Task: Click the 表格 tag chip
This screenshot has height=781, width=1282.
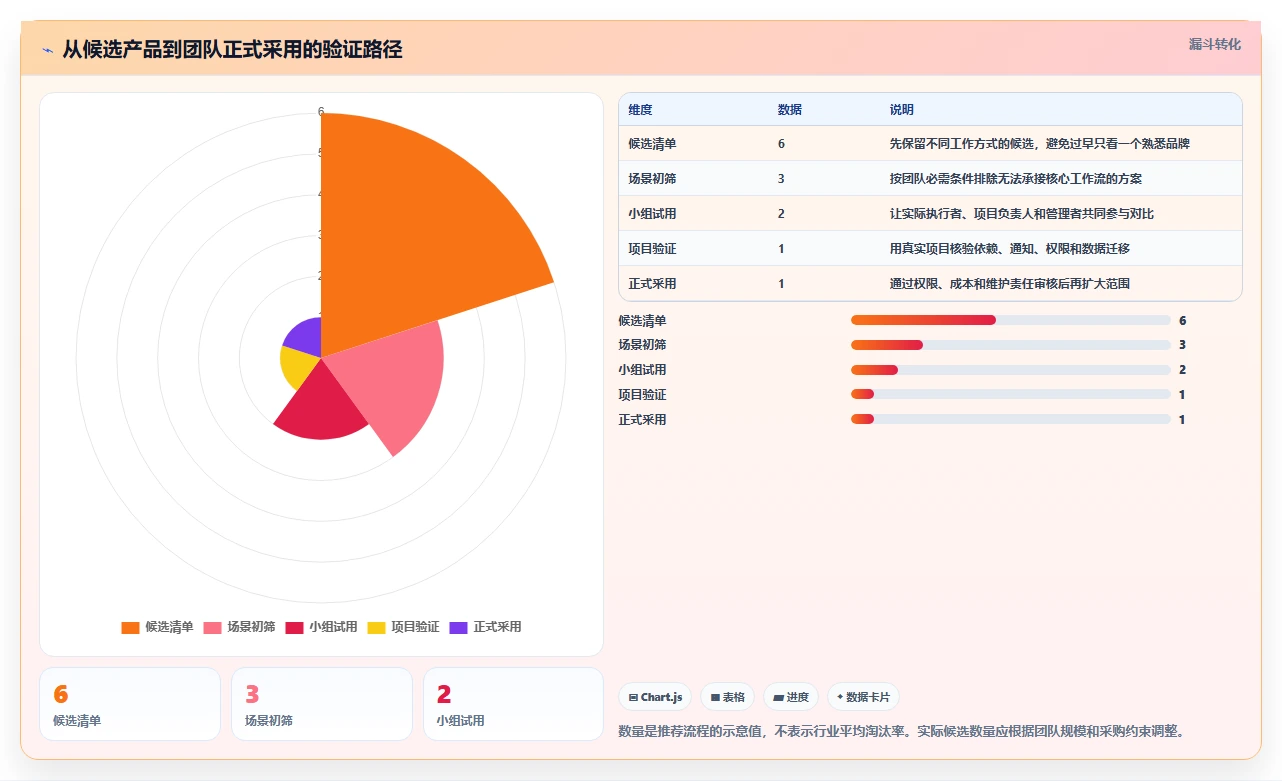Action: (x=728, y=697)
